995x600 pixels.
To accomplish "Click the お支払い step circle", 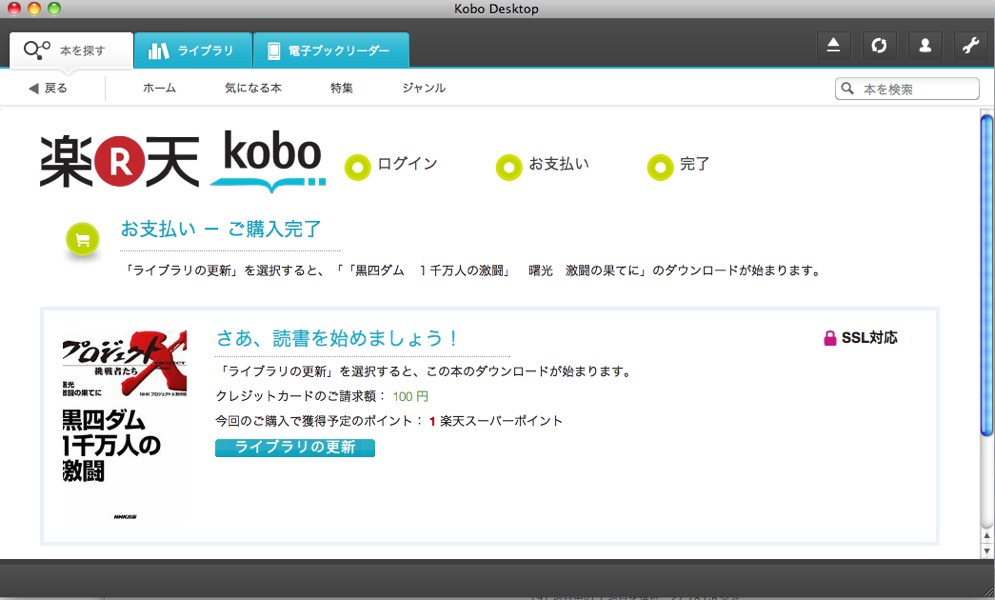I will click(x=508, y=167).
